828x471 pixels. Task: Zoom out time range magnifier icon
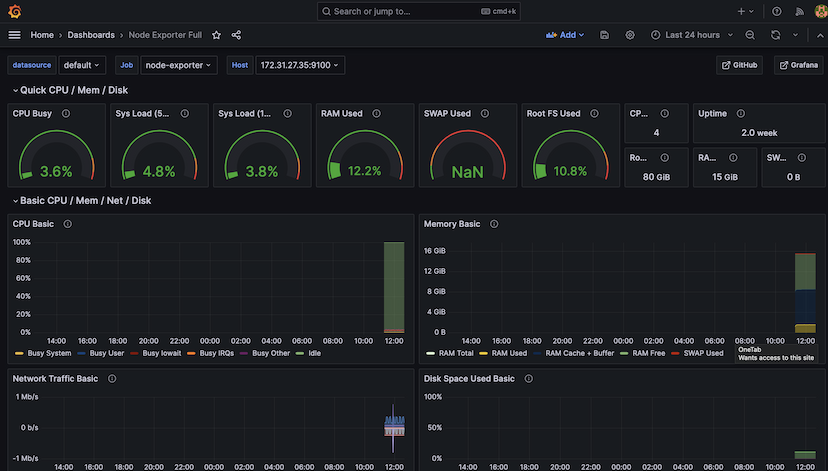click(749, 35)
